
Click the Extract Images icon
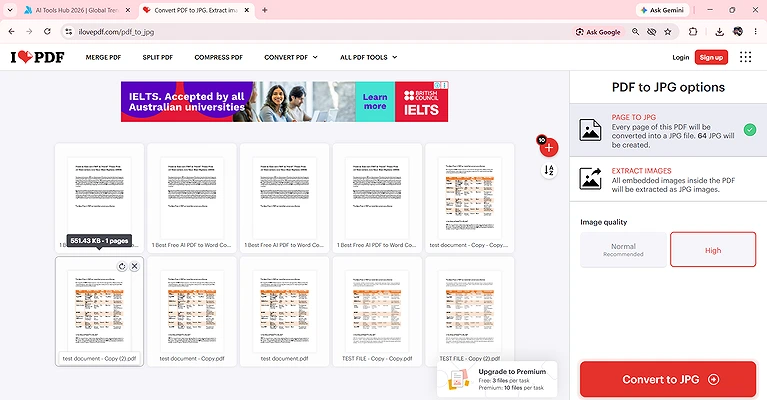[590, 178]
